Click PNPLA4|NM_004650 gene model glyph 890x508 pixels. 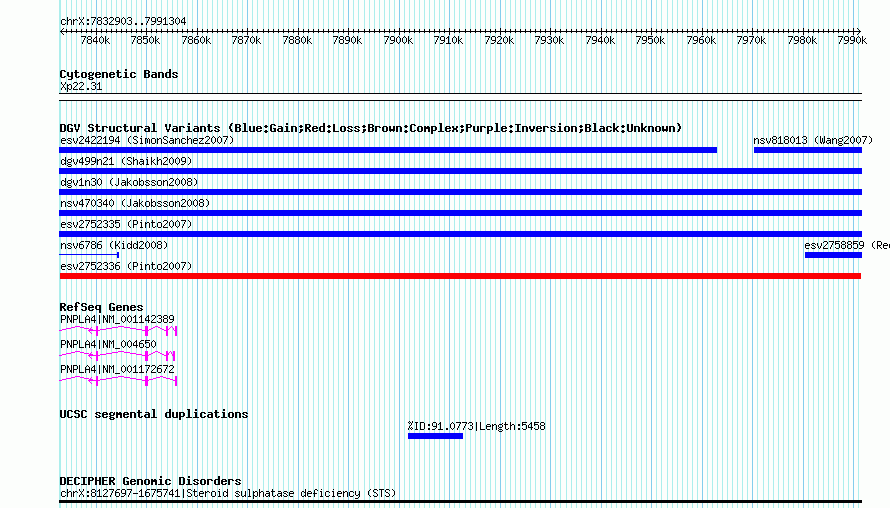pyautogui.click(x=117, y=355)
